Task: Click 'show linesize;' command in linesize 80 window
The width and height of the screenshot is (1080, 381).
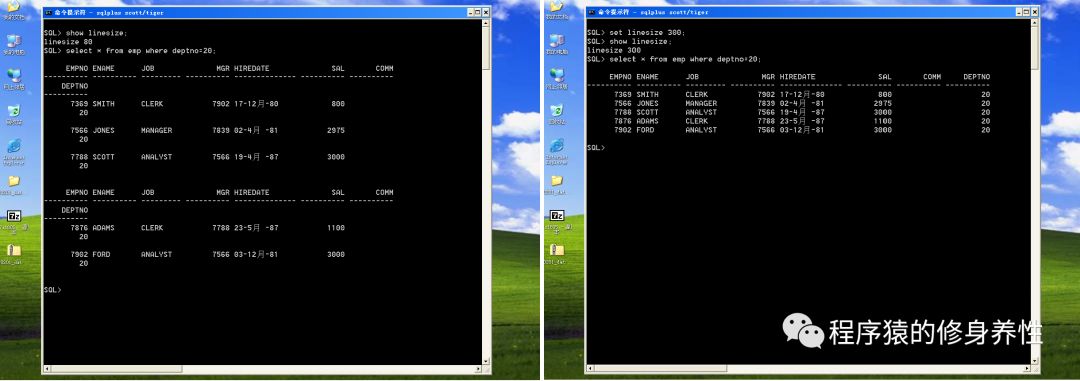Action: 96,33
